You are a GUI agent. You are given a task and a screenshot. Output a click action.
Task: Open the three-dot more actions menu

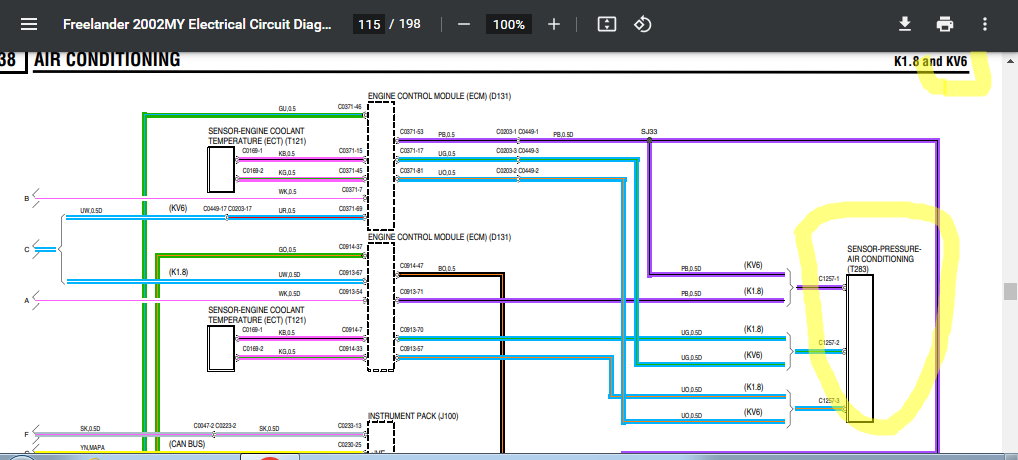(x=985, y=25)
